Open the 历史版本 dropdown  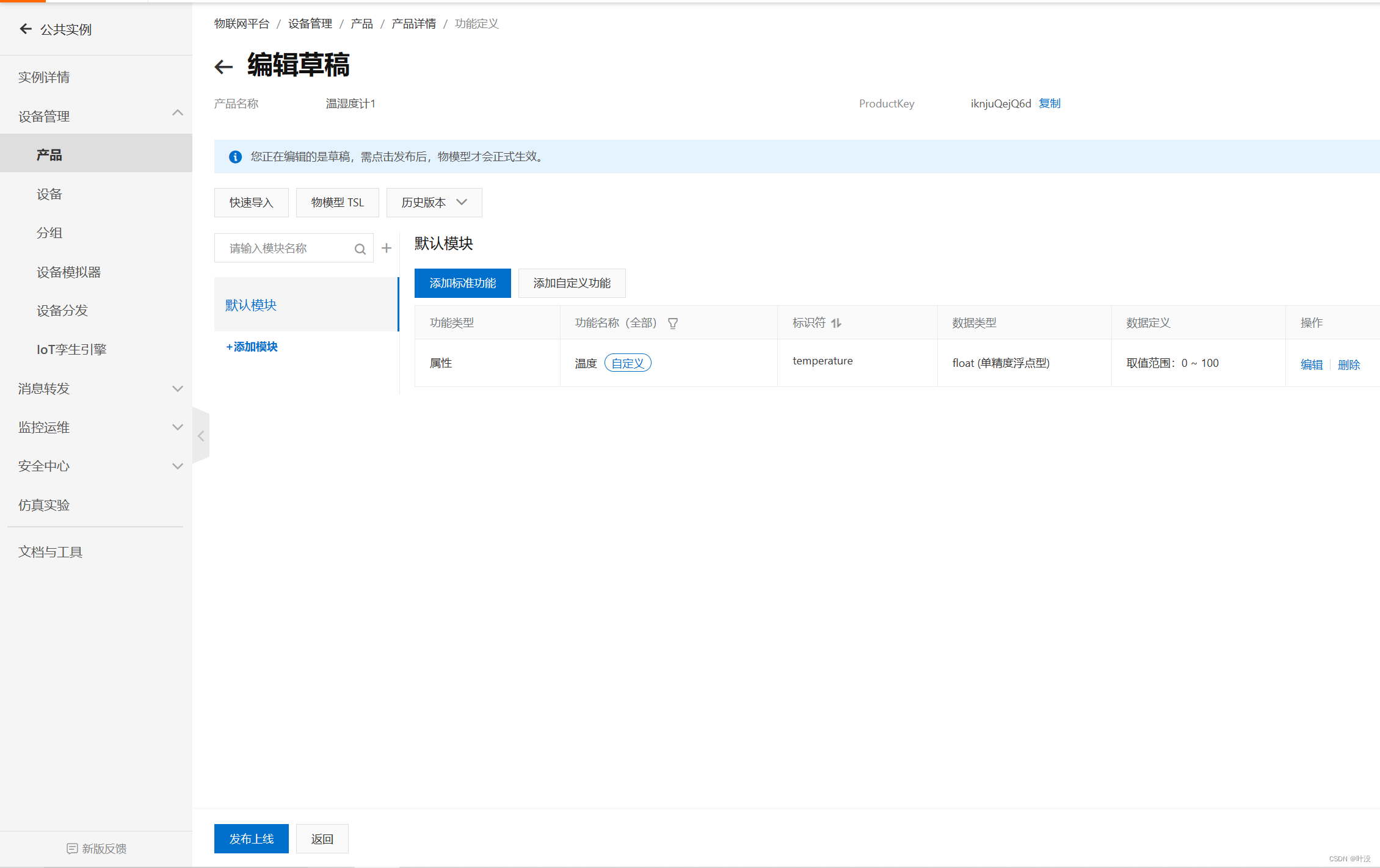434,202
